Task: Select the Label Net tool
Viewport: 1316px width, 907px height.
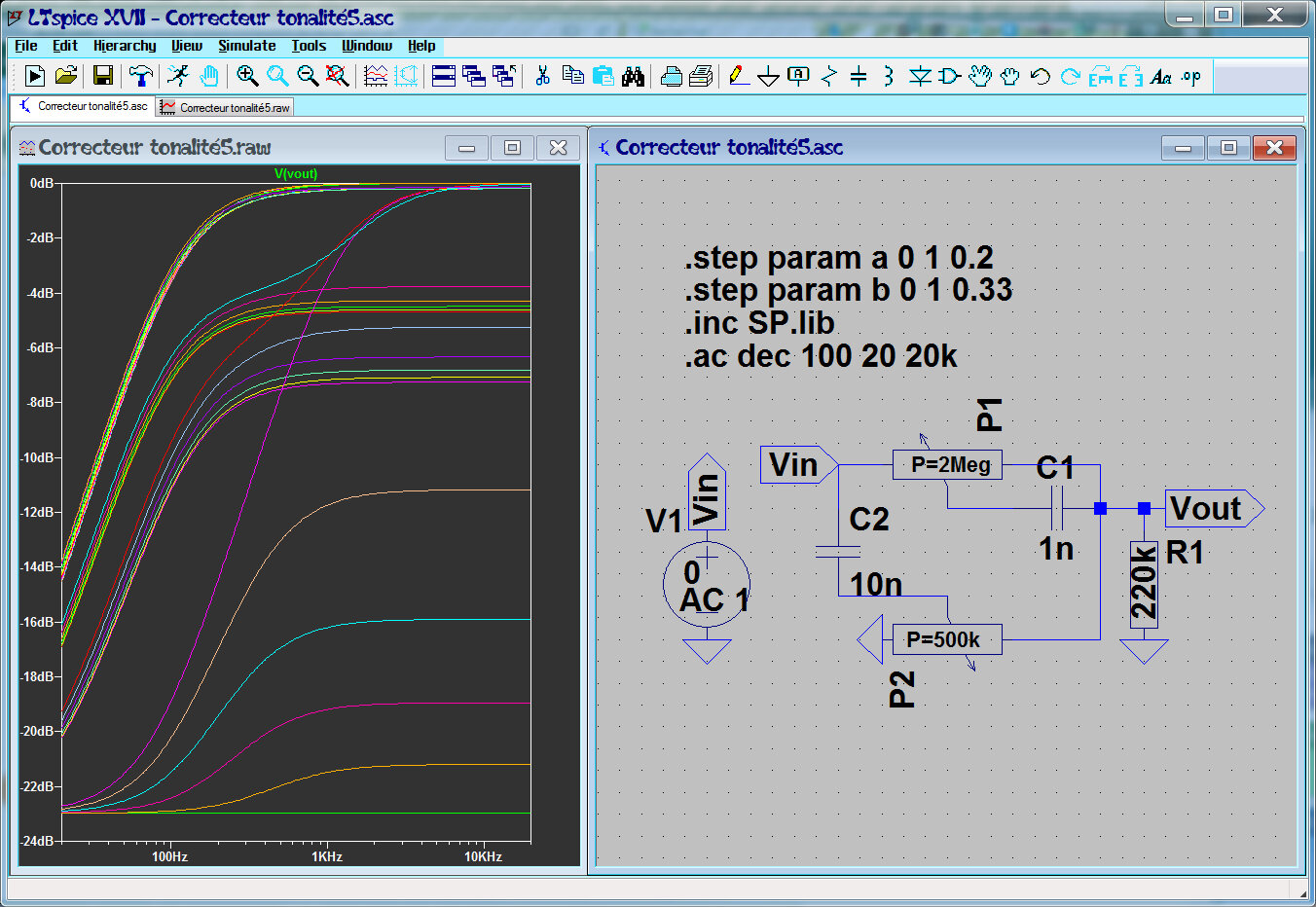Action: [x=799, y=76]
